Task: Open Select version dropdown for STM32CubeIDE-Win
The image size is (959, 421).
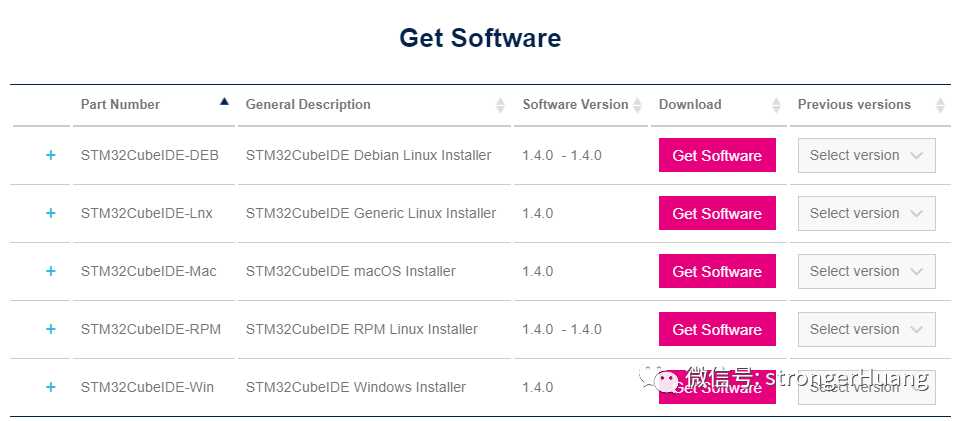Action: click(x=867, y=387)
